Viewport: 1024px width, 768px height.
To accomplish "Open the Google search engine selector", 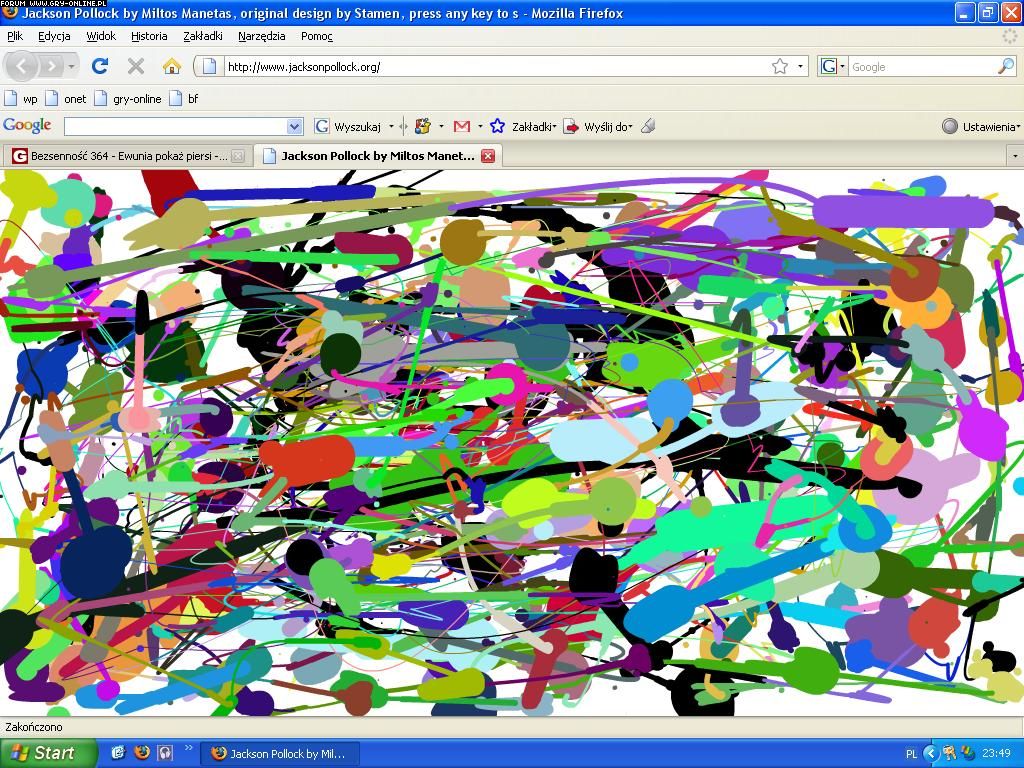I will [833, 67].
